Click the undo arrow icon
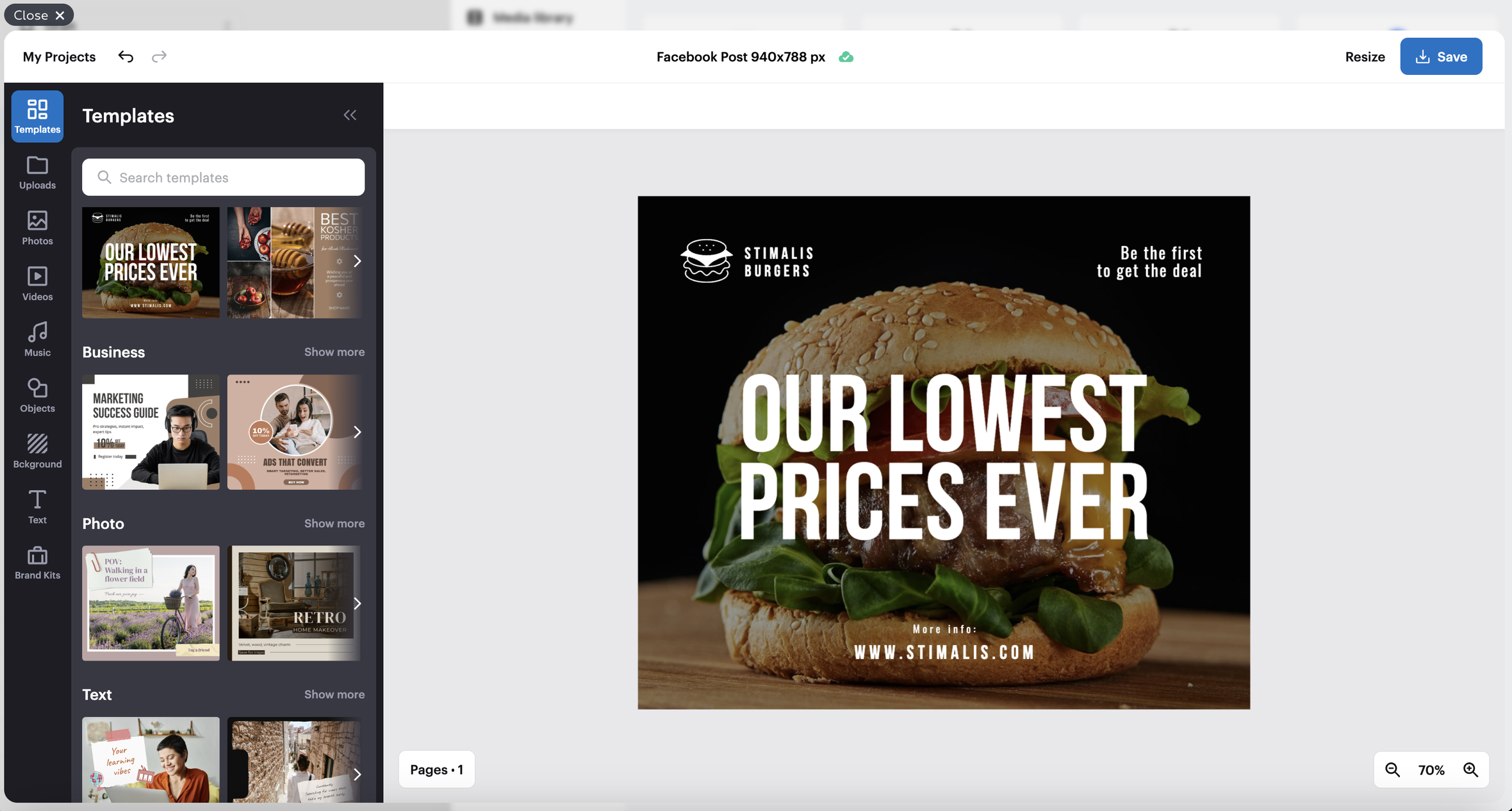This screenshot has height=811, width=1512. click(126, 56)
